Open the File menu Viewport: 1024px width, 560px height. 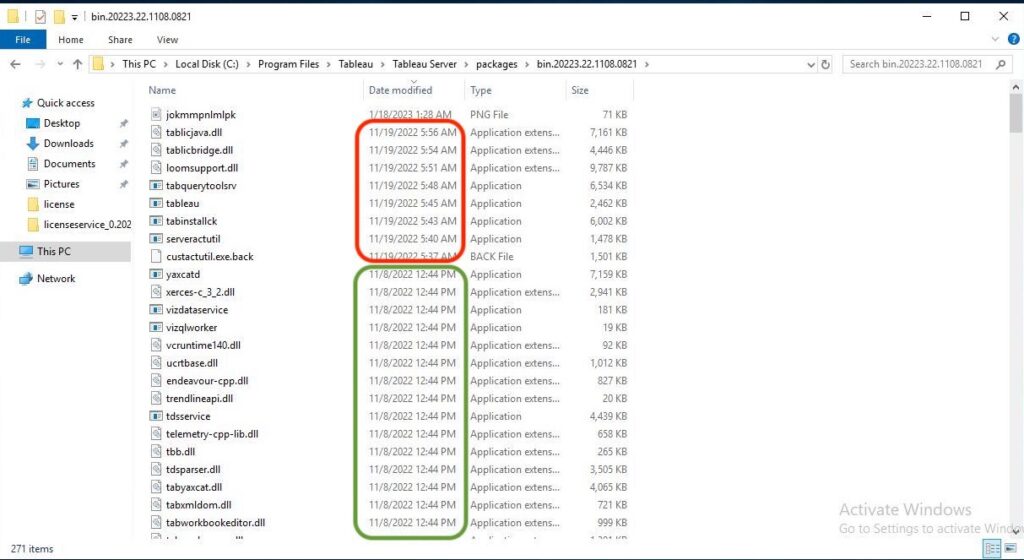point(23,40)
